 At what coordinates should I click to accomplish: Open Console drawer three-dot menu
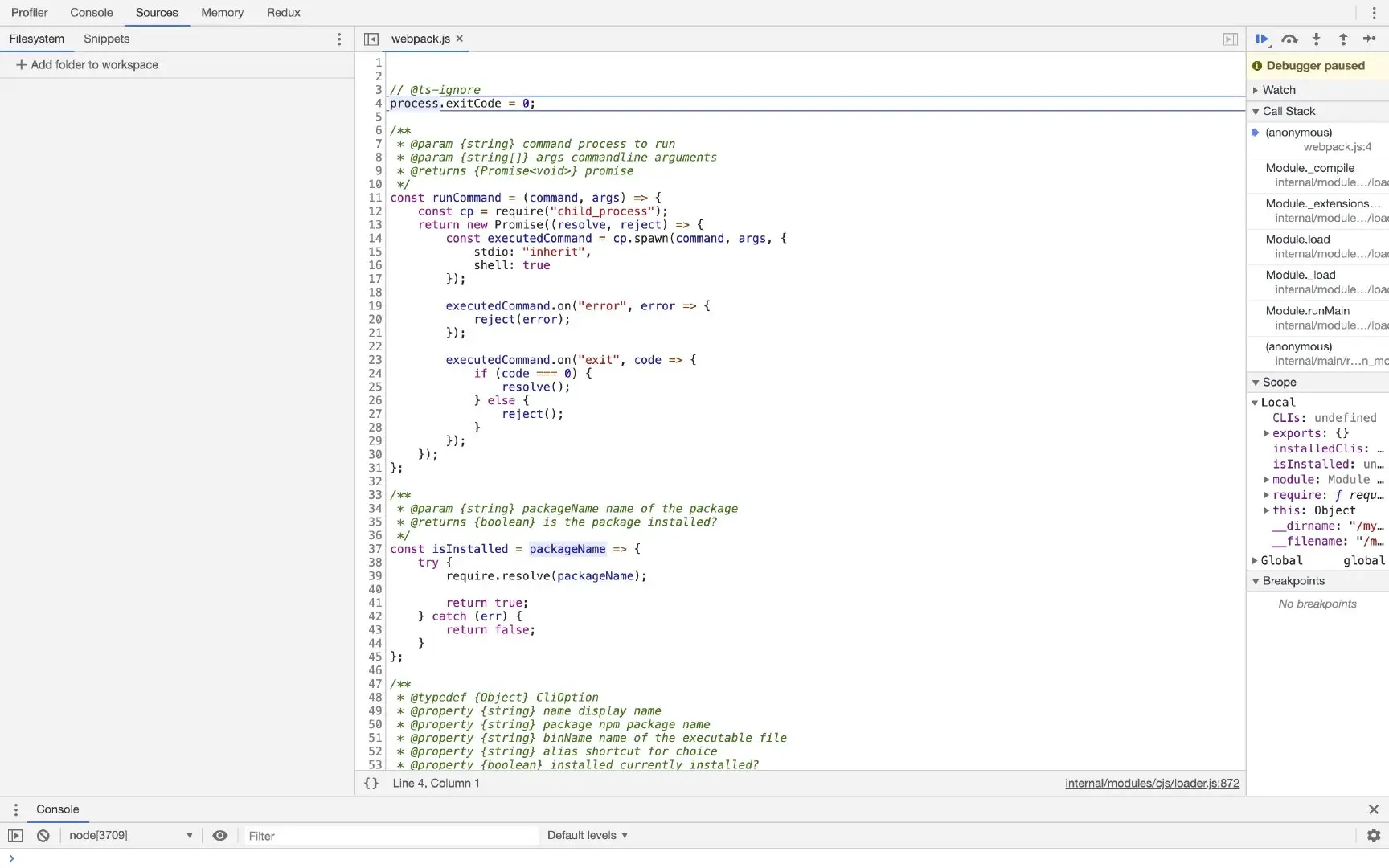[x=15, y=809]
